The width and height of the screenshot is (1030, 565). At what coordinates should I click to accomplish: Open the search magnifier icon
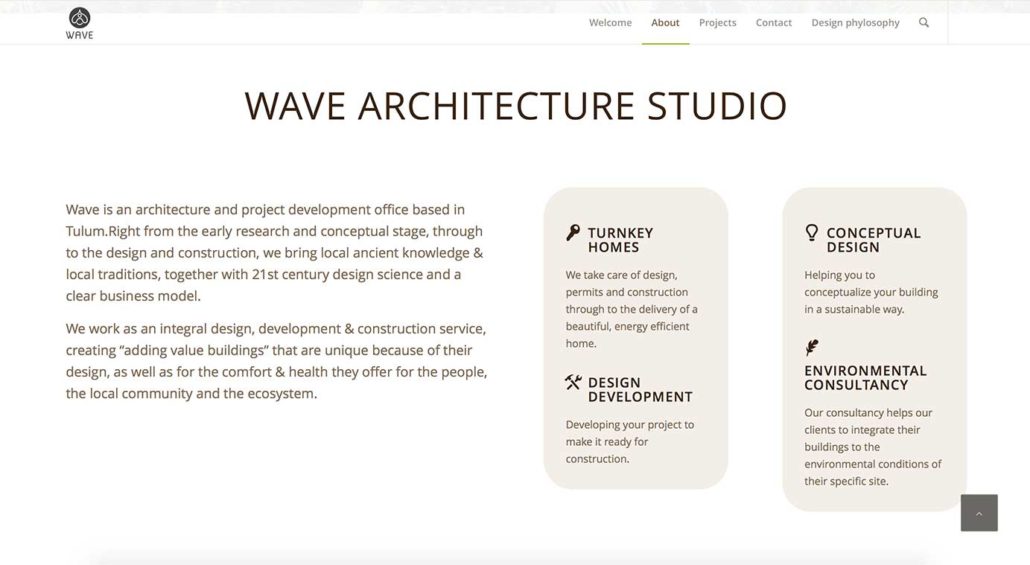point(924,22)
